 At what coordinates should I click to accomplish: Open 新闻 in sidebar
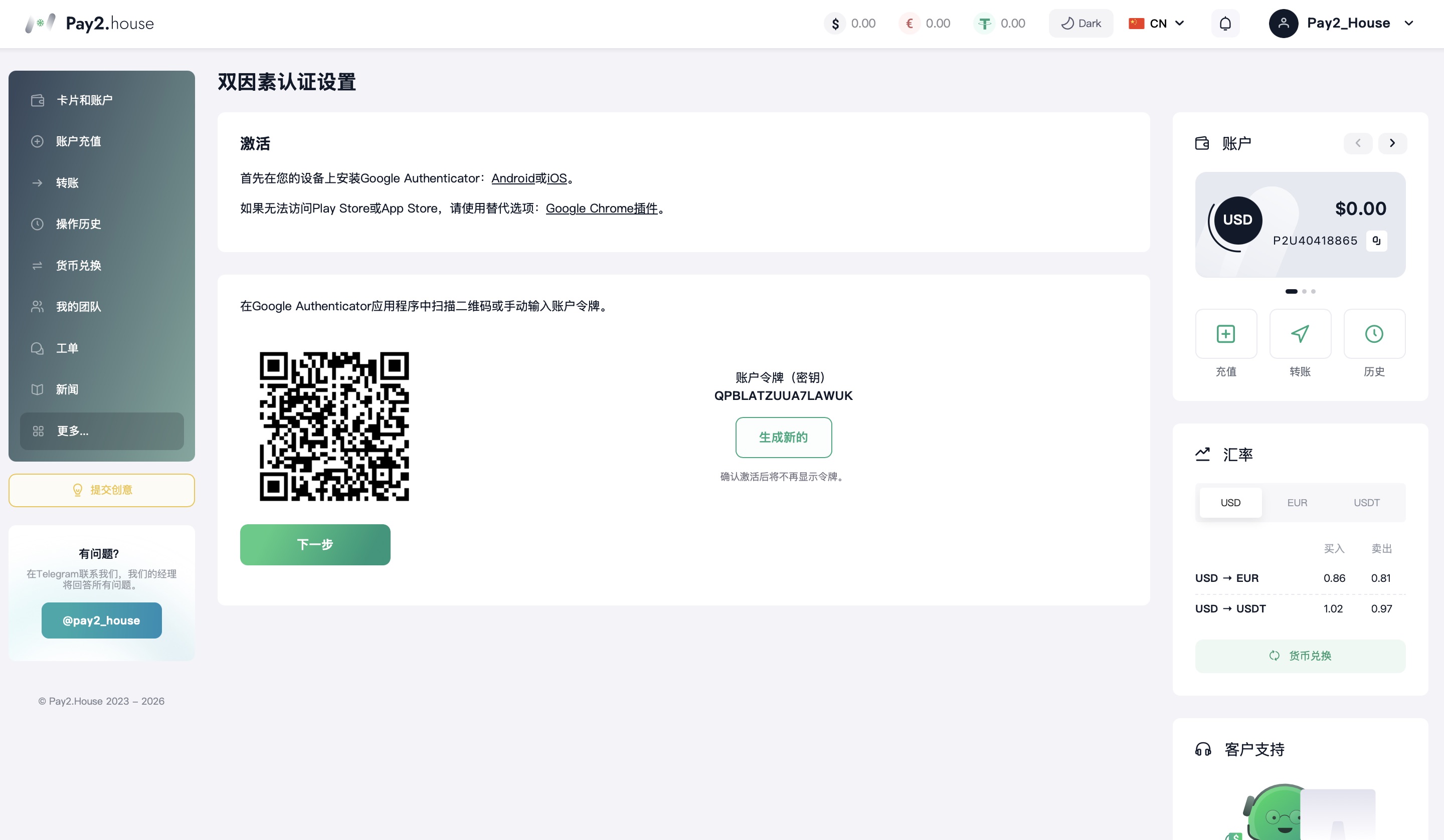[x=102, y=389]
